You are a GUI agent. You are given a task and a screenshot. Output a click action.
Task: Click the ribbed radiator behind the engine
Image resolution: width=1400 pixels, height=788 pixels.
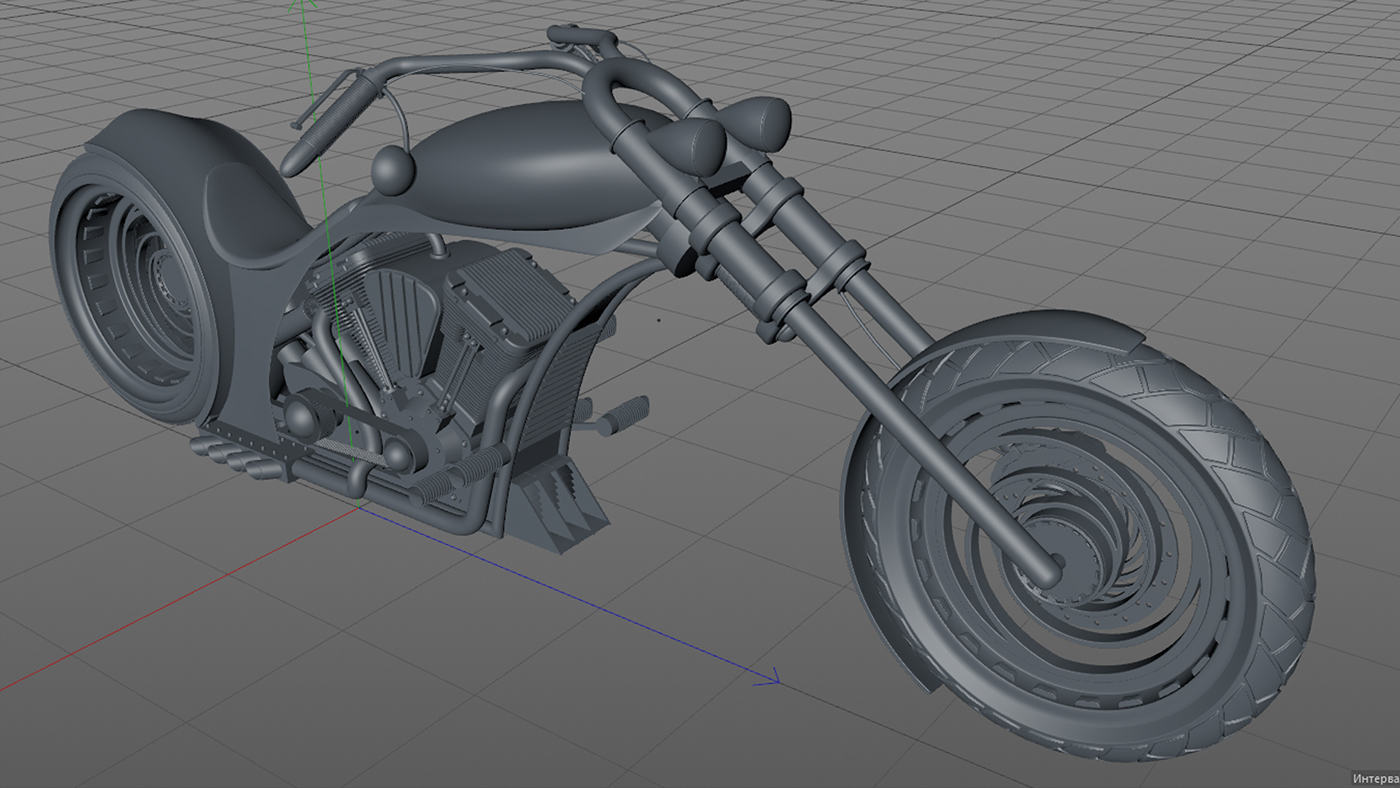558,388
